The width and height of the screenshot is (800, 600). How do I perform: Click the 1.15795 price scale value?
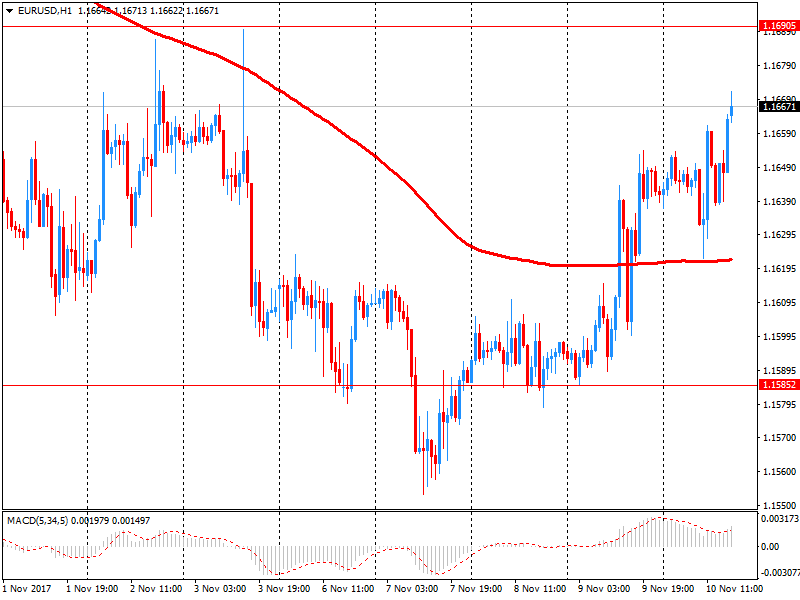[779, 404]
